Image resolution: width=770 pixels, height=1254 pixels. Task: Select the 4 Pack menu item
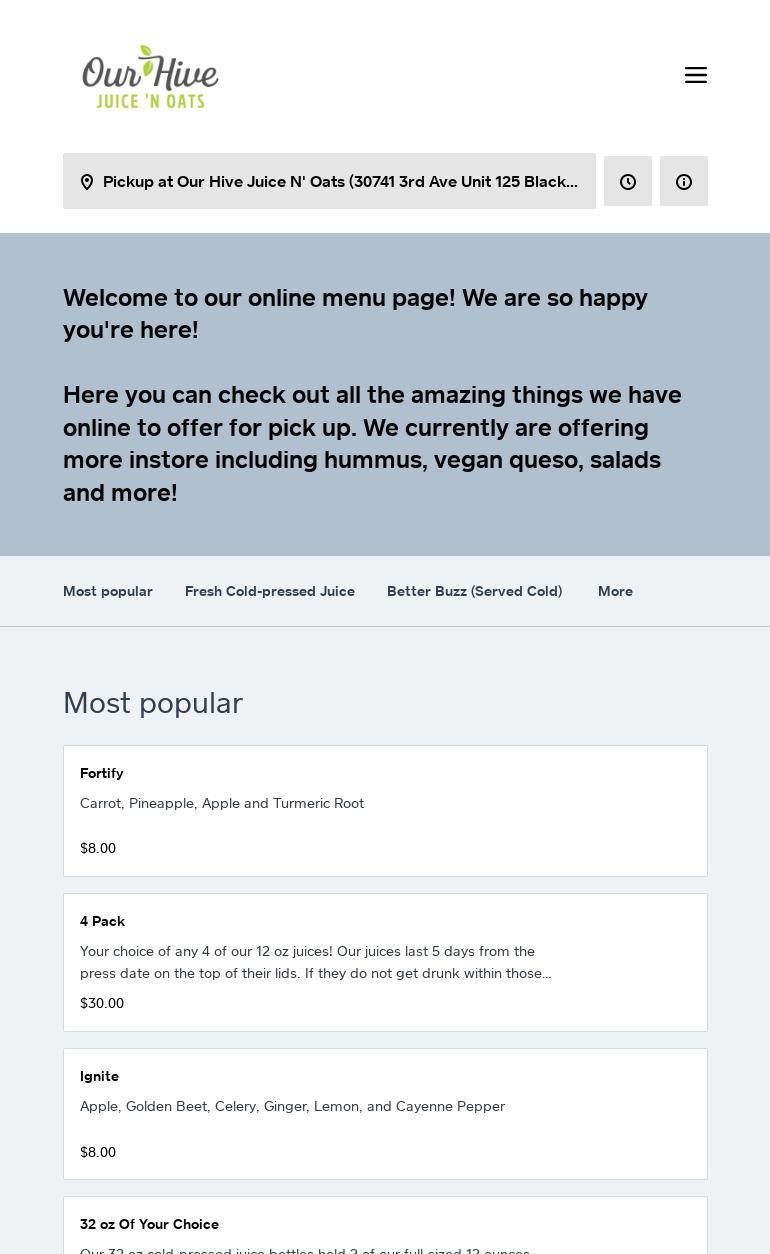[385, 962]
